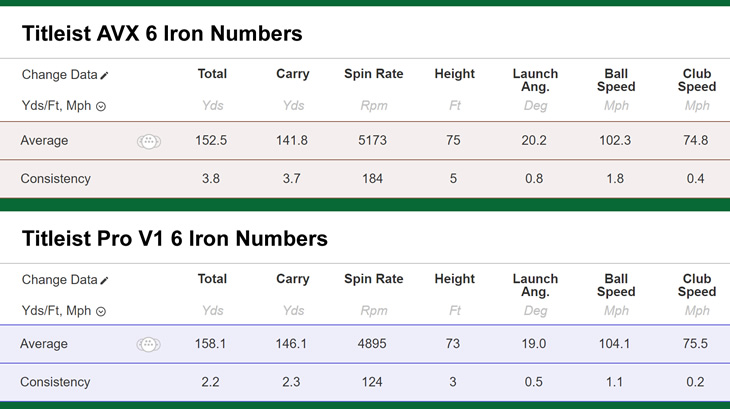Select the Consistency row label in AVX table
Viewport: 730px width, 409px height.
(55, 179)
